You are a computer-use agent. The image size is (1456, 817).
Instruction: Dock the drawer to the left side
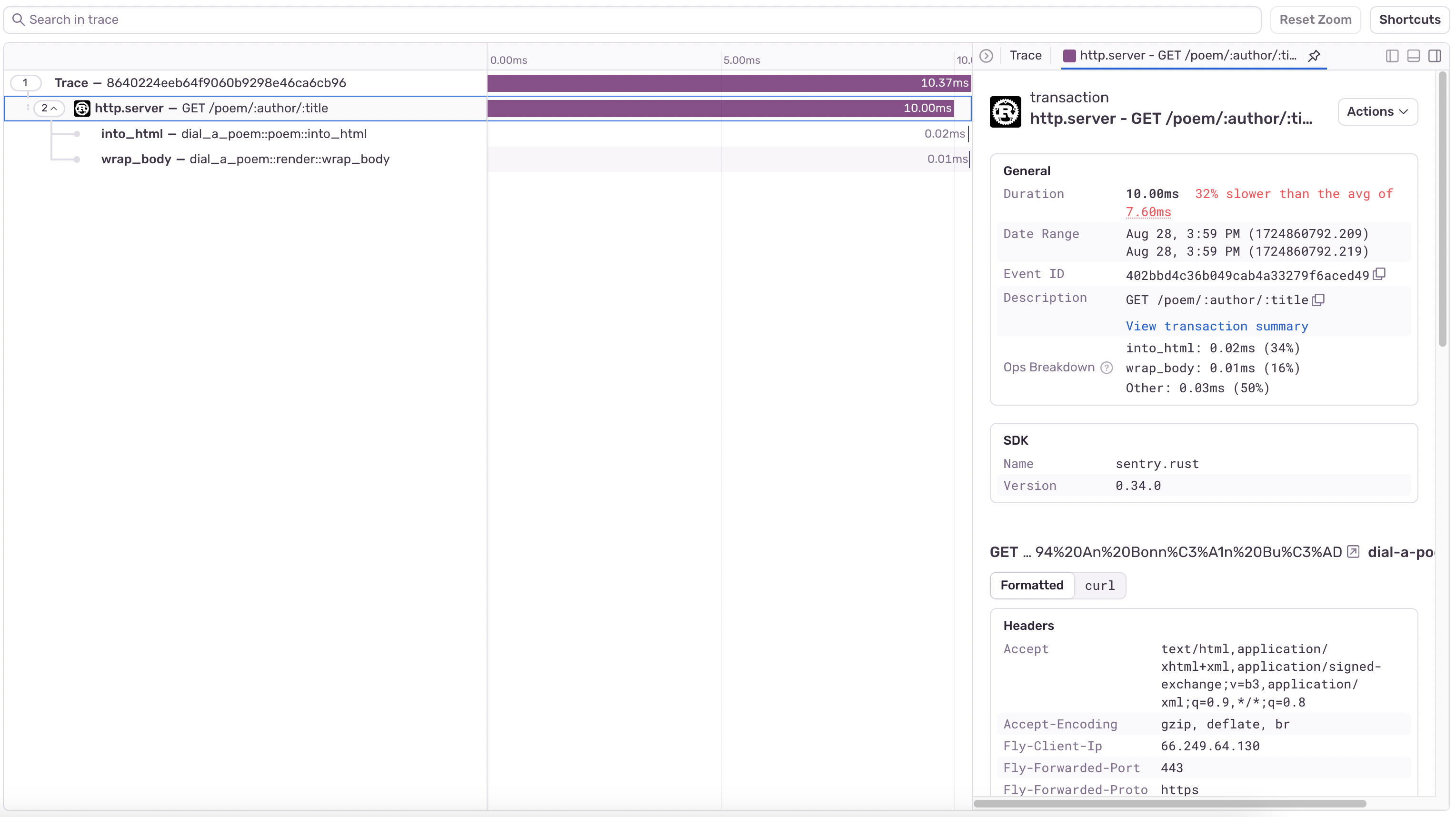[1392, 55]
